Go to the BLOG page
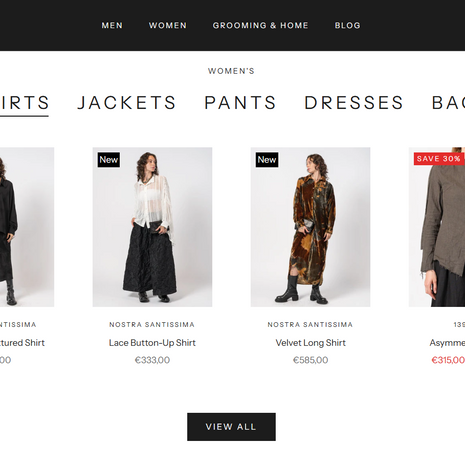 pyautogui.click(x=347, y=25)
